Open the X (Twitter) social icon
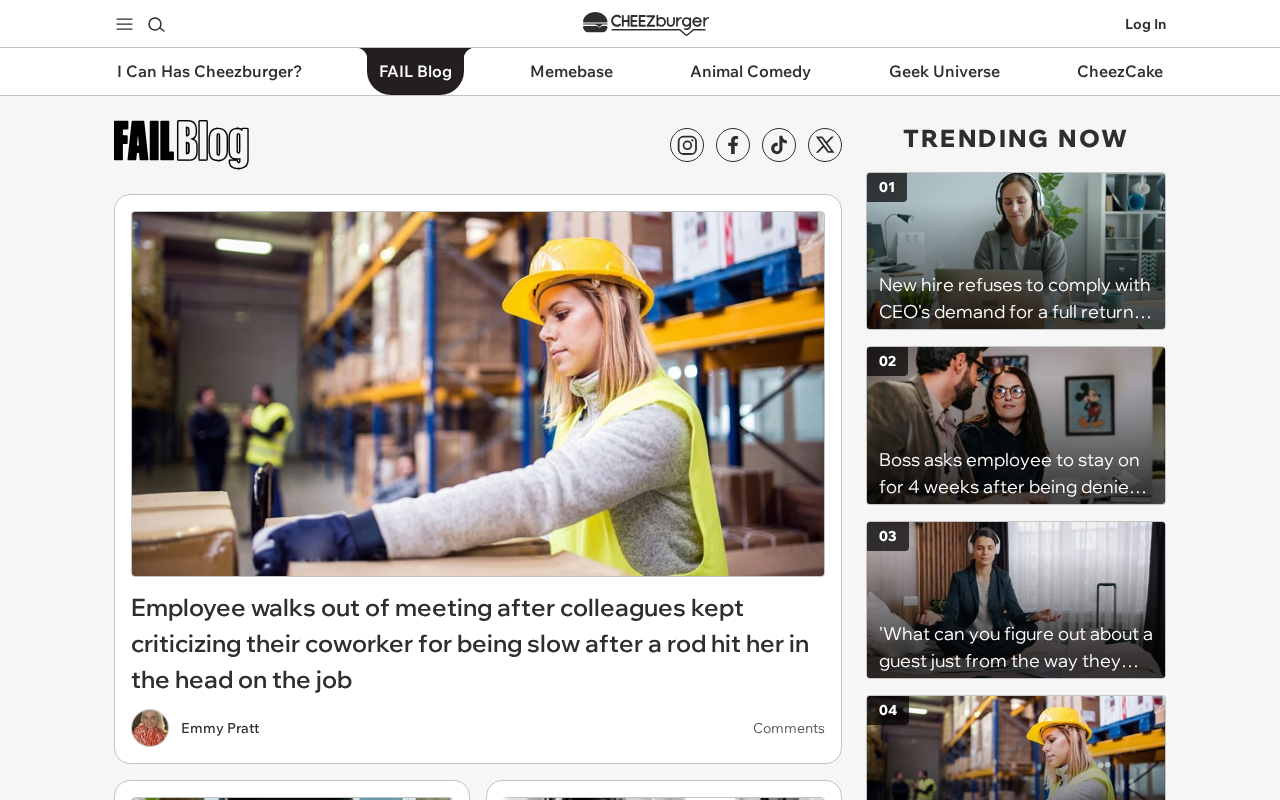This screenshot has height=800, width=1280. click(x=825, y=145)
